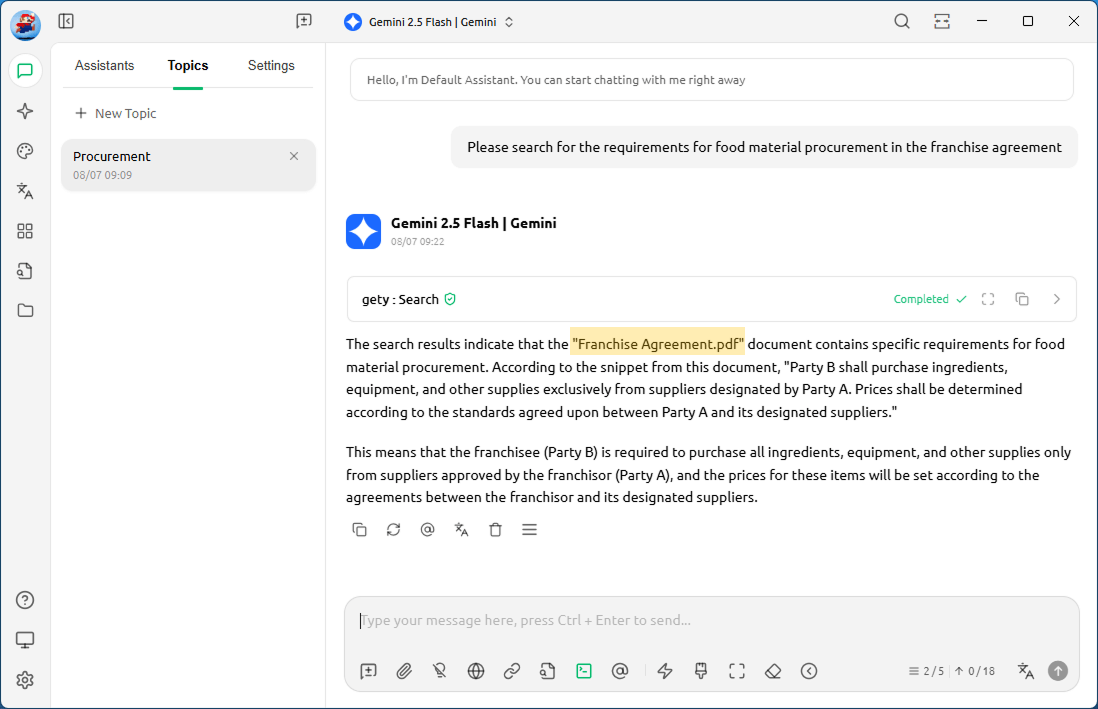
Task: Translate input text via toolbar icon
Action: pyautogui.click(x=1026, y=671)
